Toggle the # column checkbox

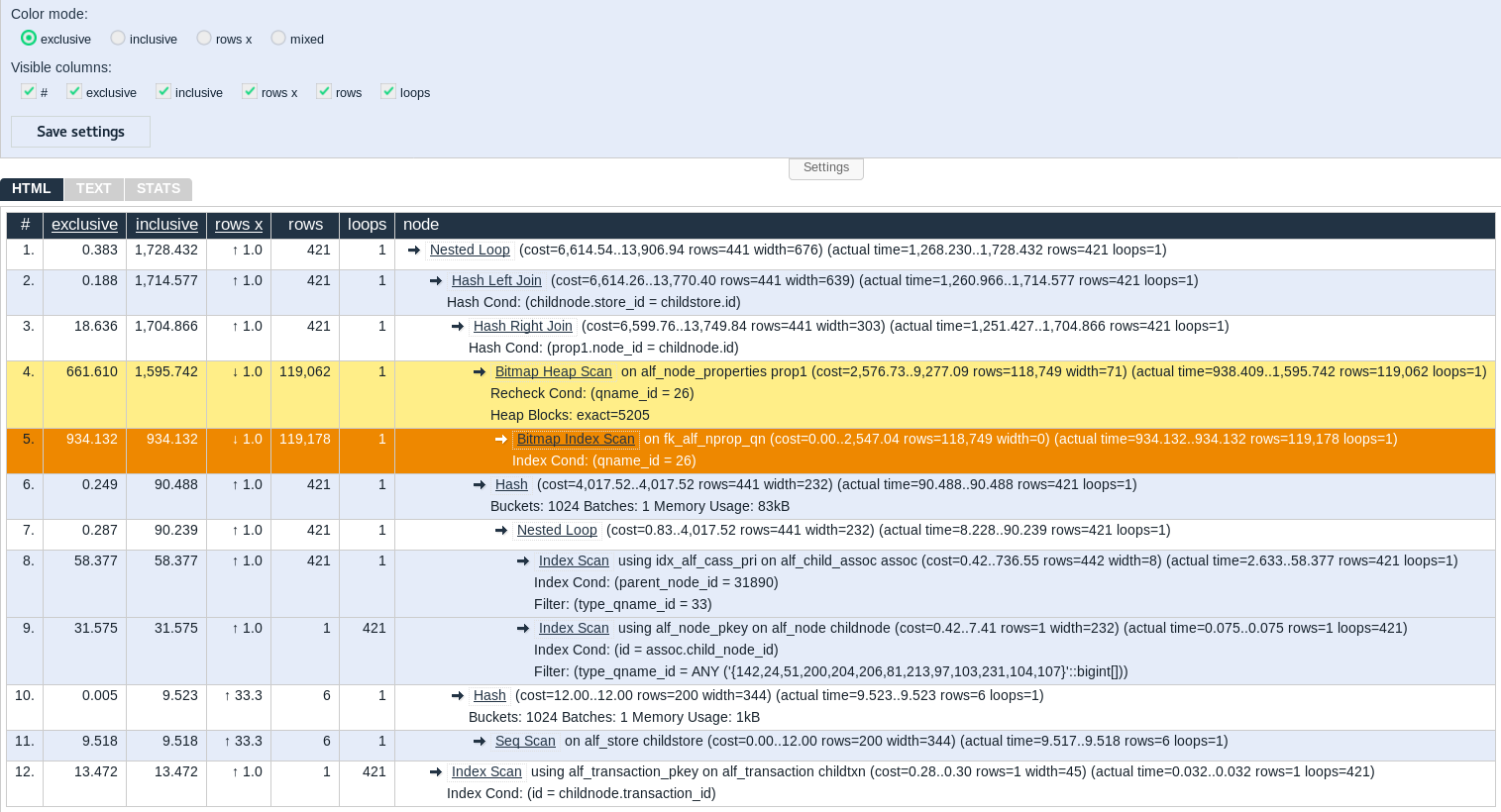pos(29,91)
